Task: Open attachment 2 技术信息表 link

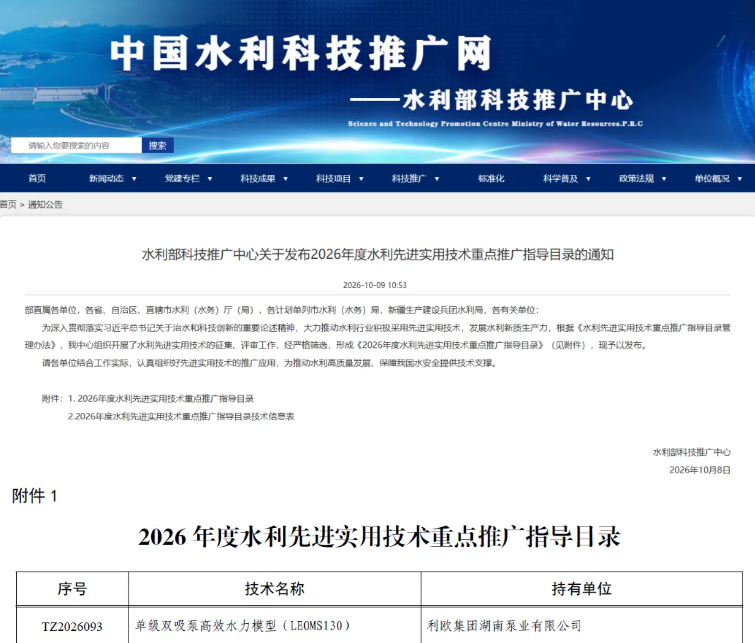Action: [181, 416]
